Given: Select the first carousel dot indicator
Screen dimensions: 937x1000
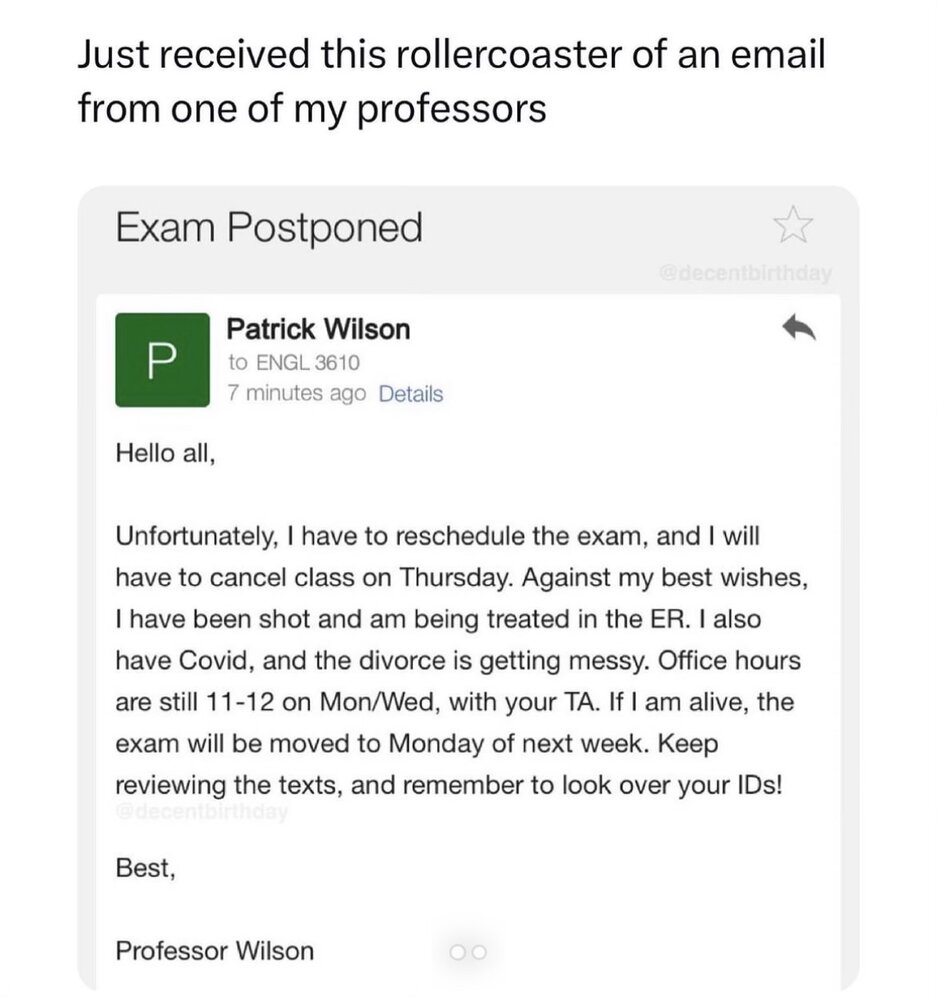Looking at the screenshot, I should [x=457, y=952].
